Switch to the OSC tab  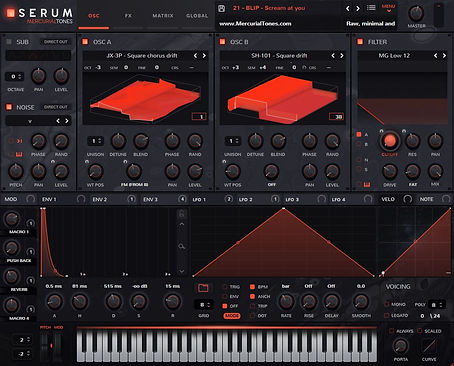(x=94, y=16)
